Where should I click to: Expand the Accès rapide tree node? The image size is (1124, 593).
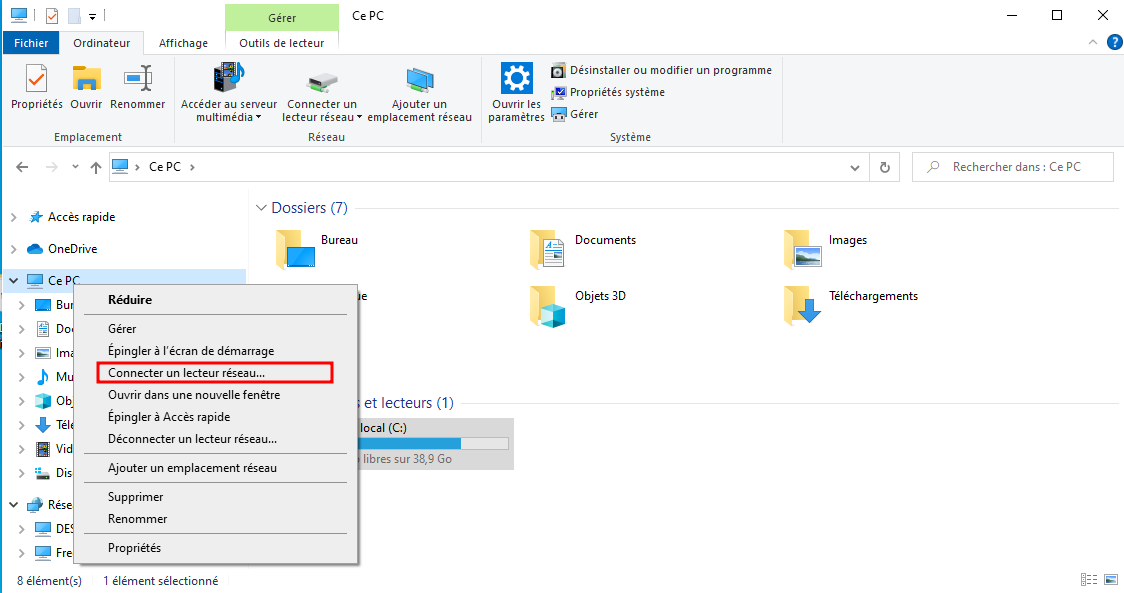pos(13,217)
